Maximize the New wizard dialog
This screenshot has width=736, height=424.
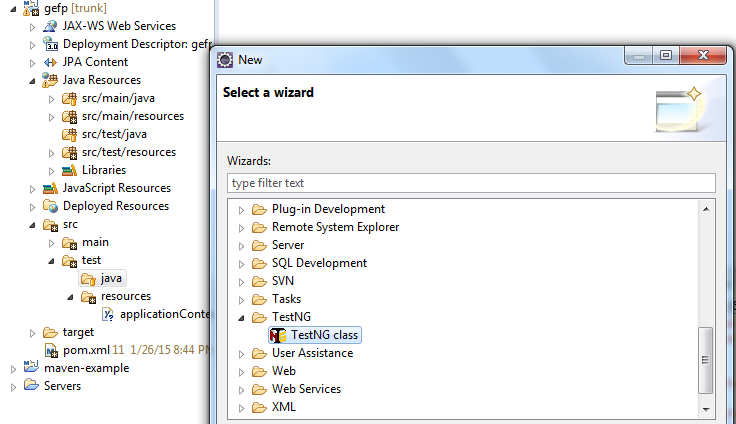pyautogui.click(x=667, y=58)
